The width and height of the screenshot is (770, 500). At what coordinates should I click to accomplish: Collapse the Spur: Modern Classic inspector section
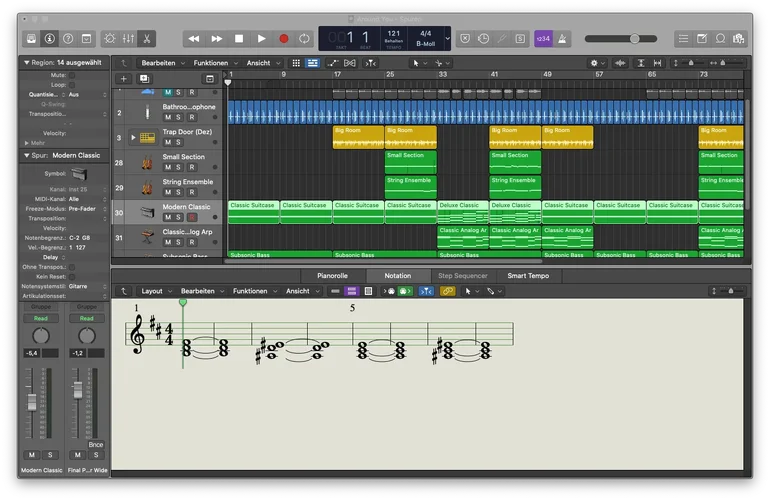[x=27, y=156]
